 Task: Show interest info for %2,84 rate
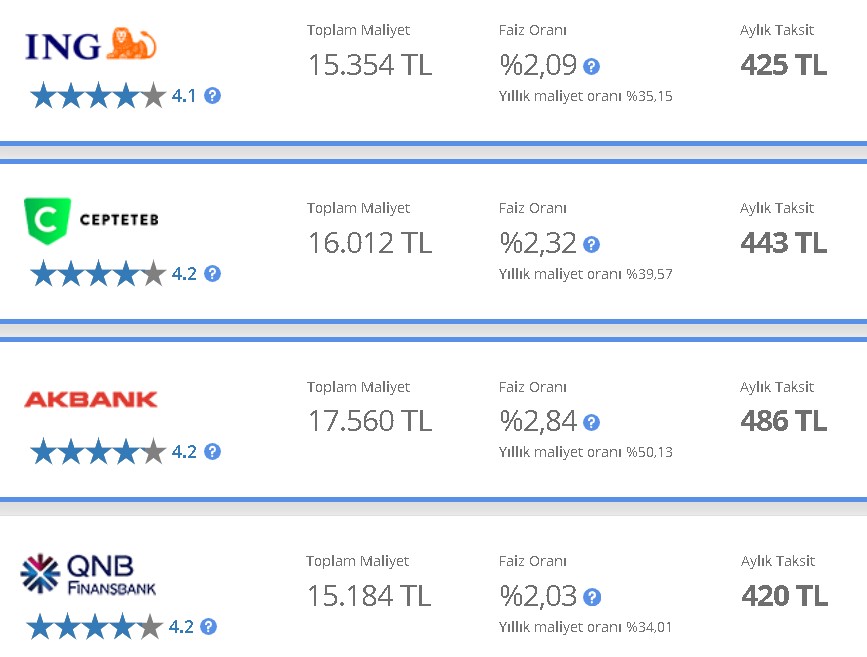point(592,423)
